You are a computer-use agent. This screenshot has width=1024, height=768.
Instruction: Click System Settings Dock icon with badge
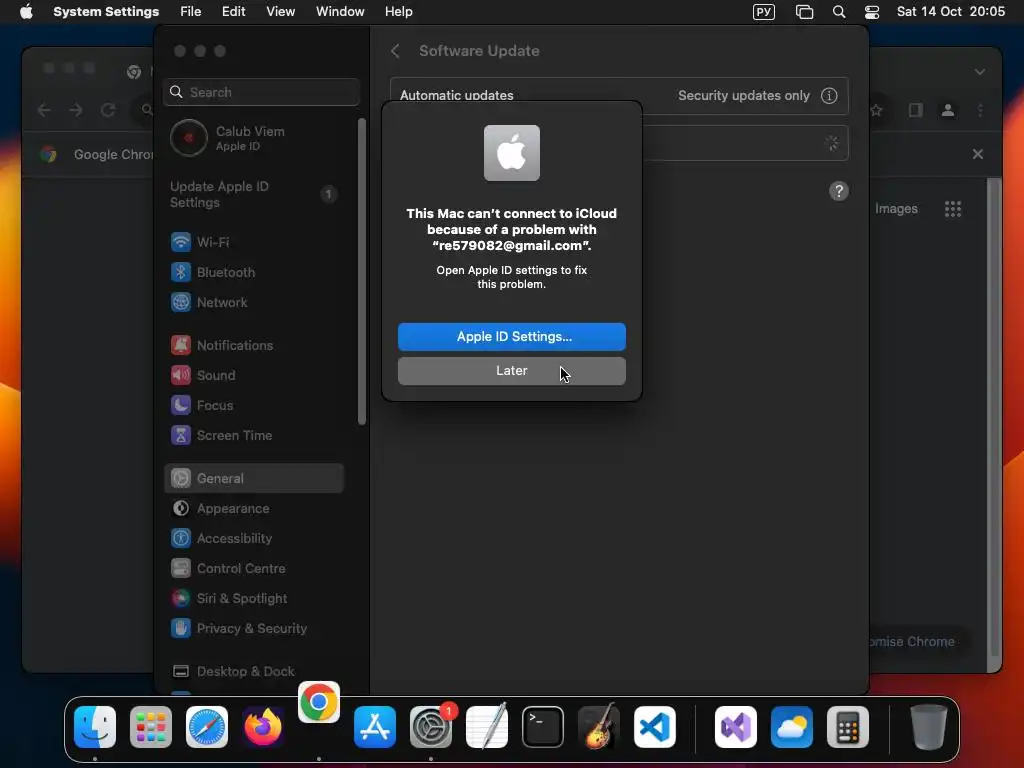pyautogui.click(x=431, y=727)
